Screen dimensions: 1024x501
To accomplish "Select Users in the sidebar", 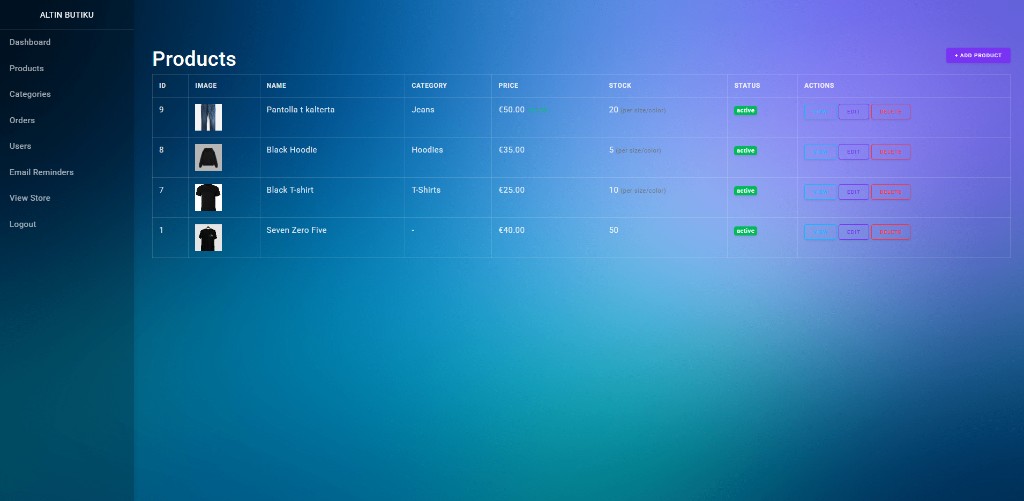I will pyautogui.click(x=20, y=146).
